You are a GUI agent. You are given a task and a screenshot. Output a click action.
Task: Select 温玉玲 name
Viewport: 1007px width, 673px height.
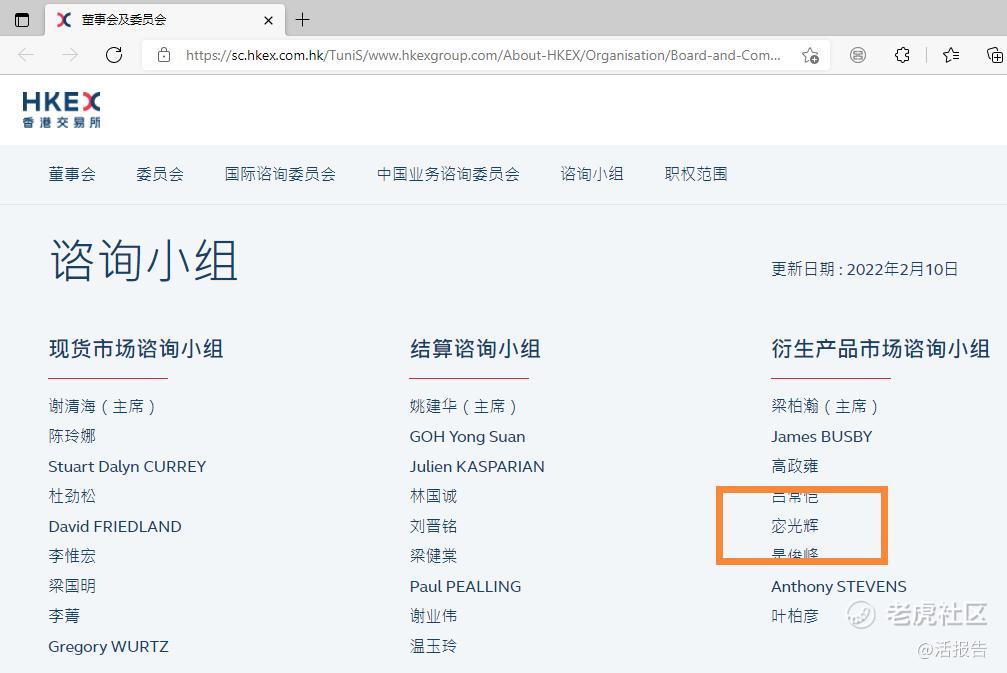pos(433,646)
